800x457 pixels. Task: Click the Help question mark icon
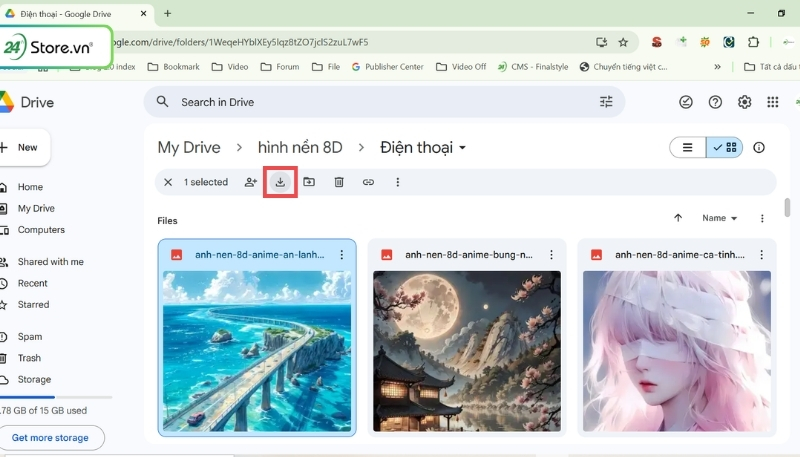tap(715, 102)
